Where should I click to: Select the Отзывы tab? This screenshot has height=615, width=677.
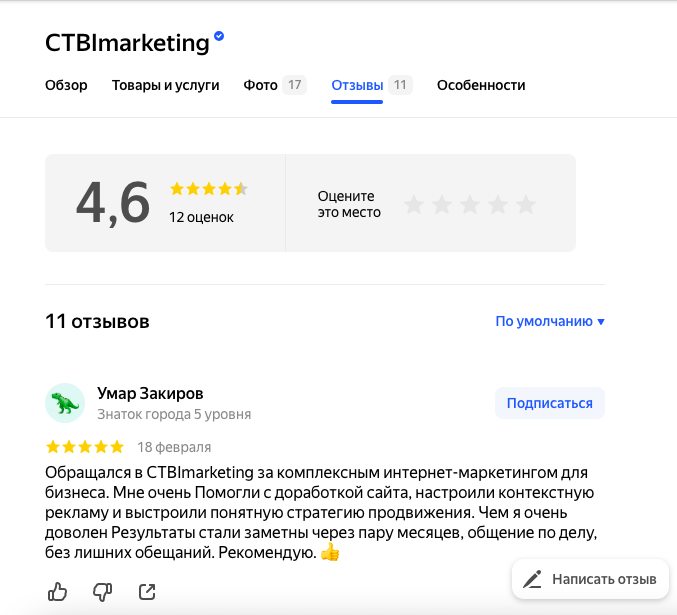point(371,85)
